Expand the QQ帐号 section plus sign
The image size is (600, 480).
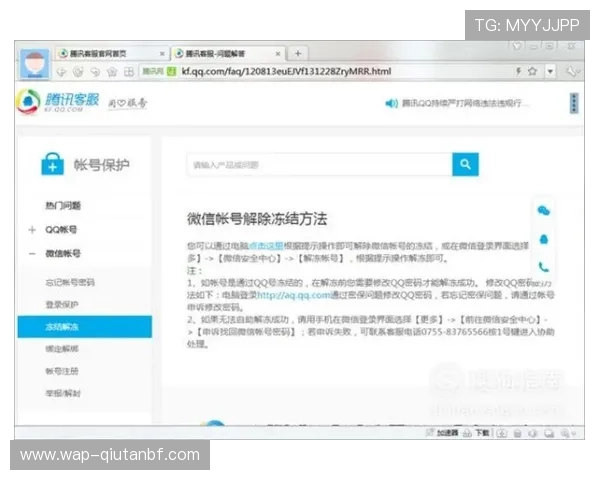click(x=32, y=230)
